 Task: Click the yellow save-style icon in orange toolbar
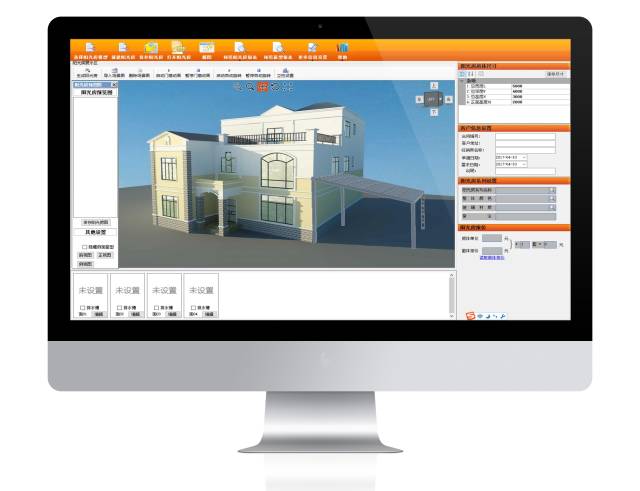151,48
